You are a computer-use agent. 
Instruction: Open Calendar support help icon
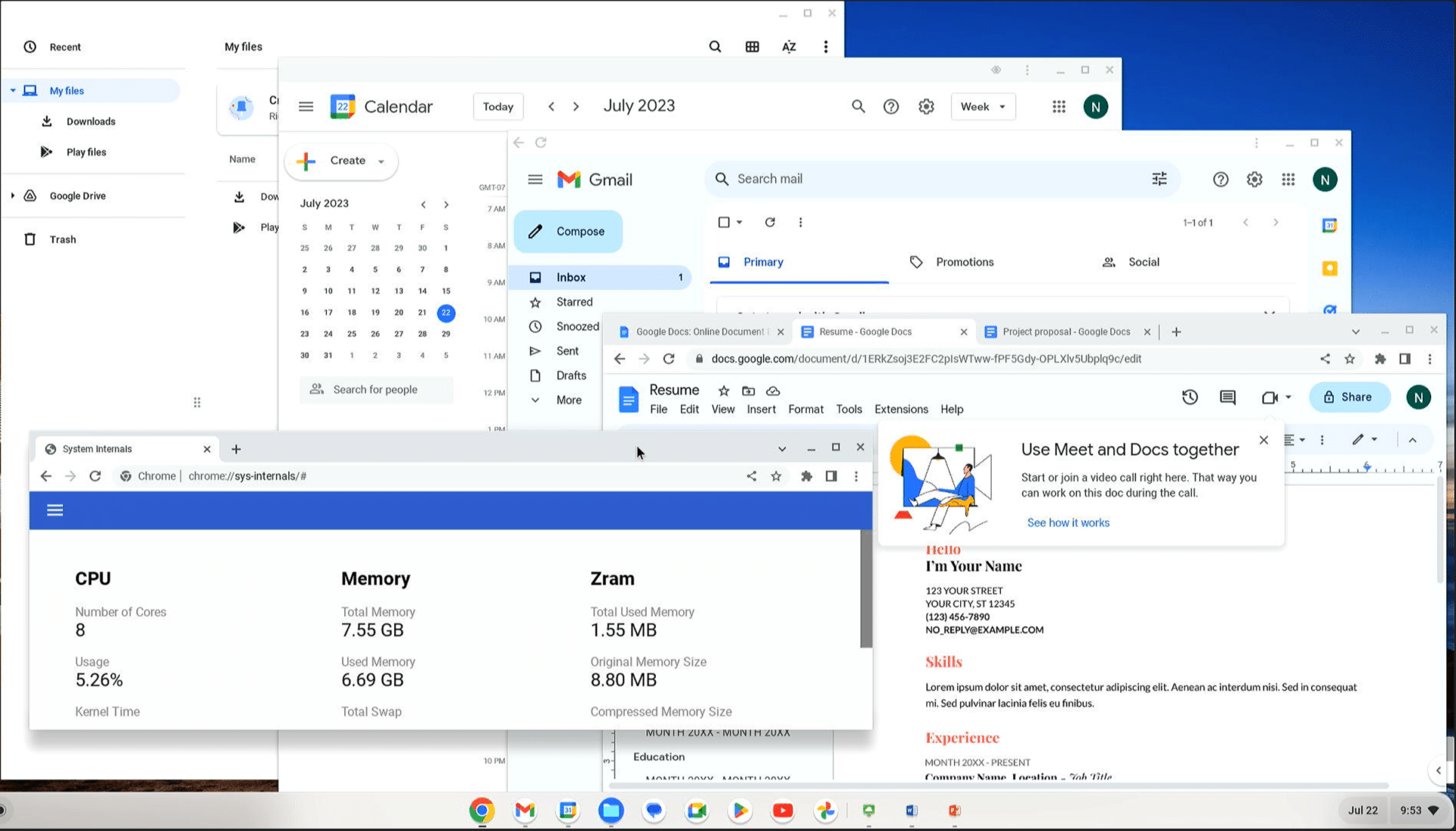(x=891, y=107)
